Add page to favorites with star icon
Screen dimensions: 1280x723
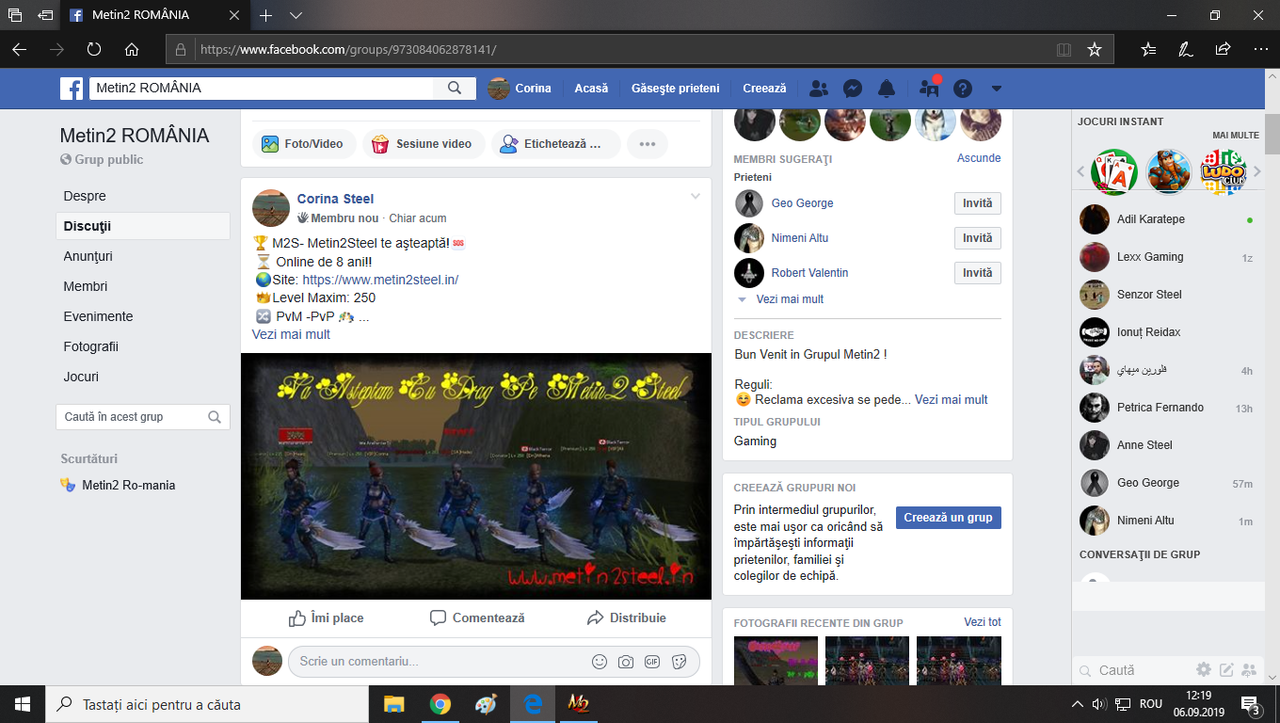coord(1094,49)
